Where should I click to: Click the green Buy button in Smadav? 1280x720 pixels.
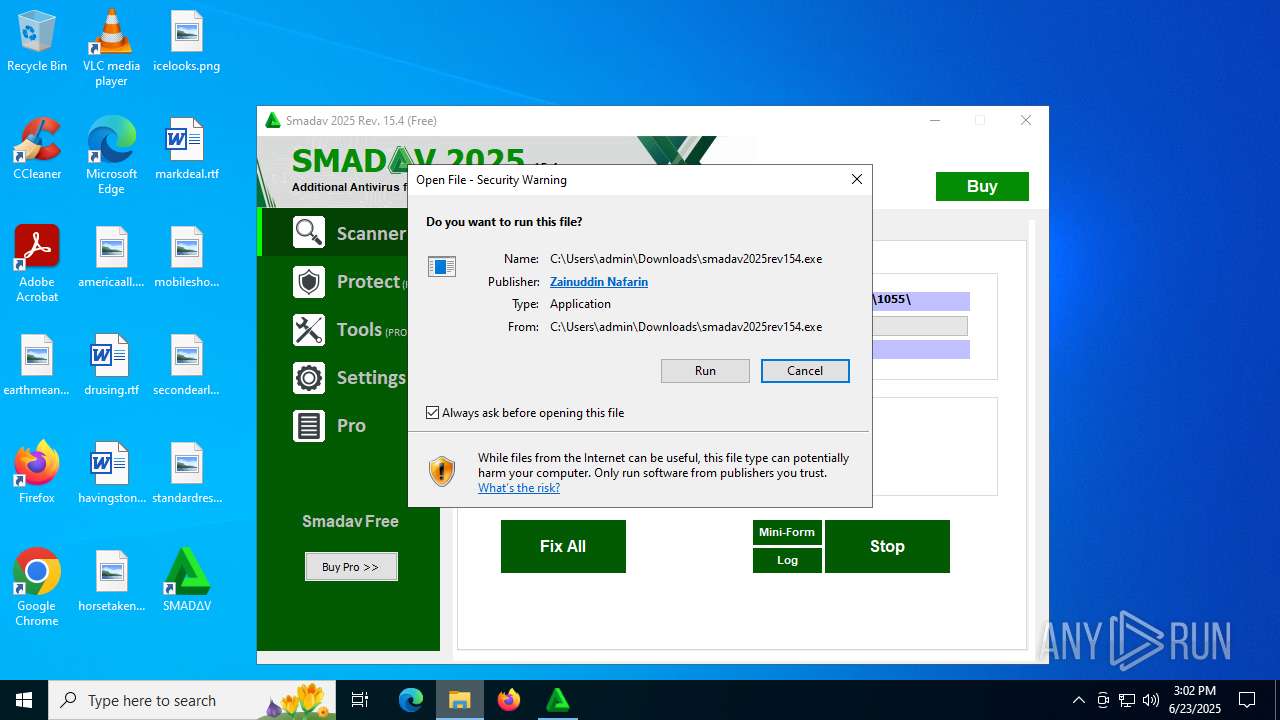pyautogui.click(x=982, y=186)
